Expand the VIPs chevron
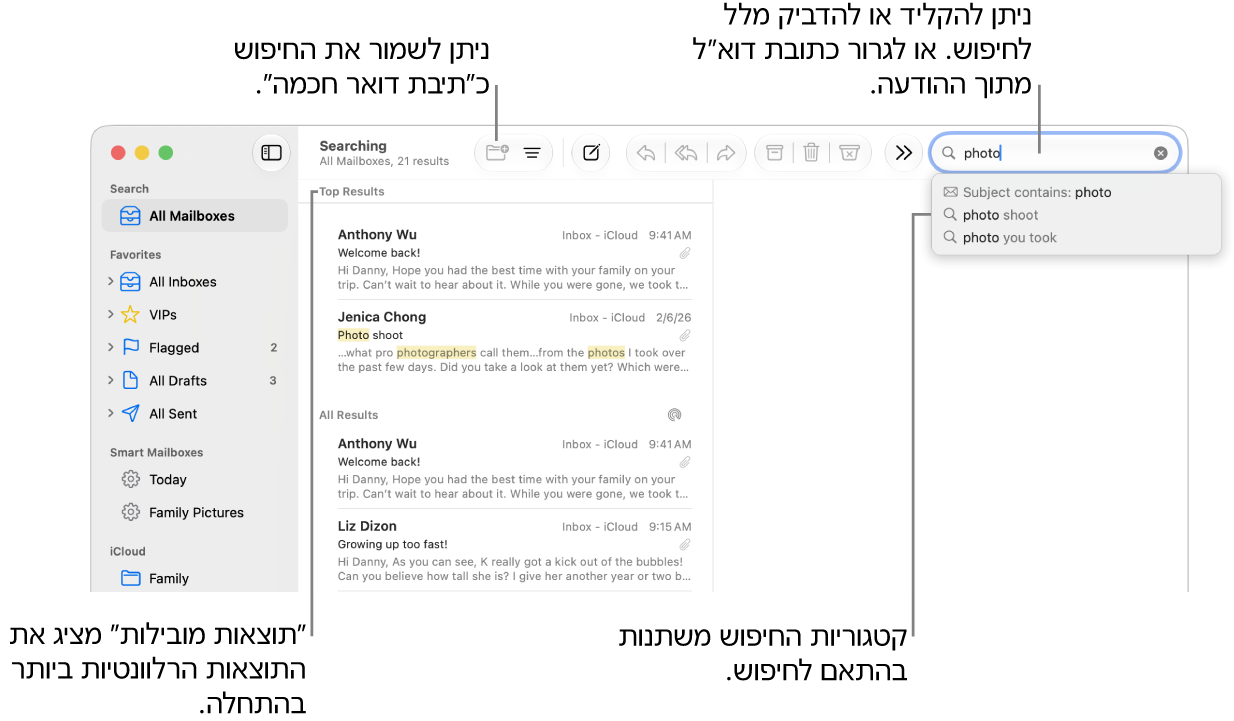This screenshot has width=1234, height=721. (x=111, y=315)
